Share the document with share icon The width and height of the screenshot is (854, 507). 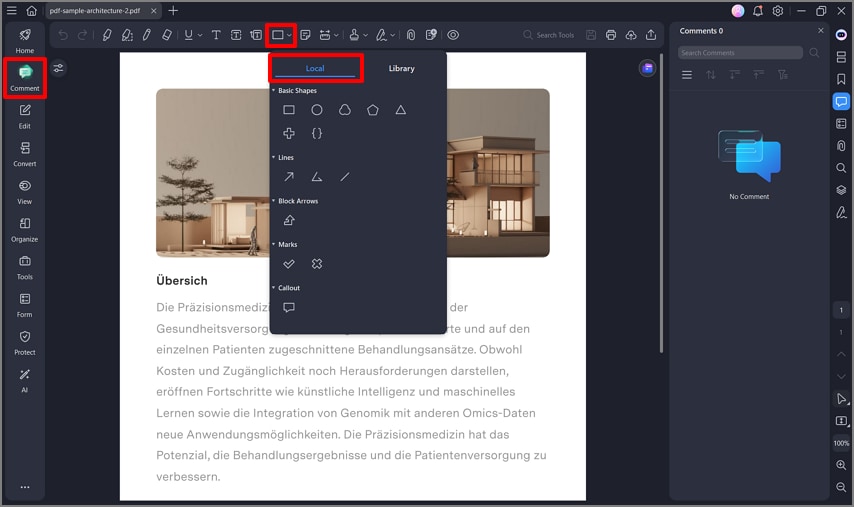click(651, 35)
